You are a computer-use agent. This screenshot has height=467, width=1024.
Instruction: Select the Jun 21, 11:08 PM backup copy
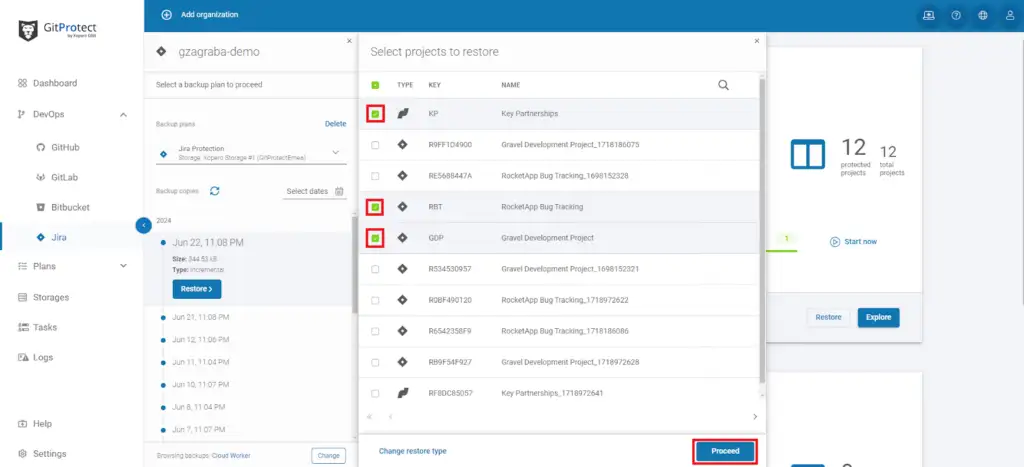[x=200, y=317]
